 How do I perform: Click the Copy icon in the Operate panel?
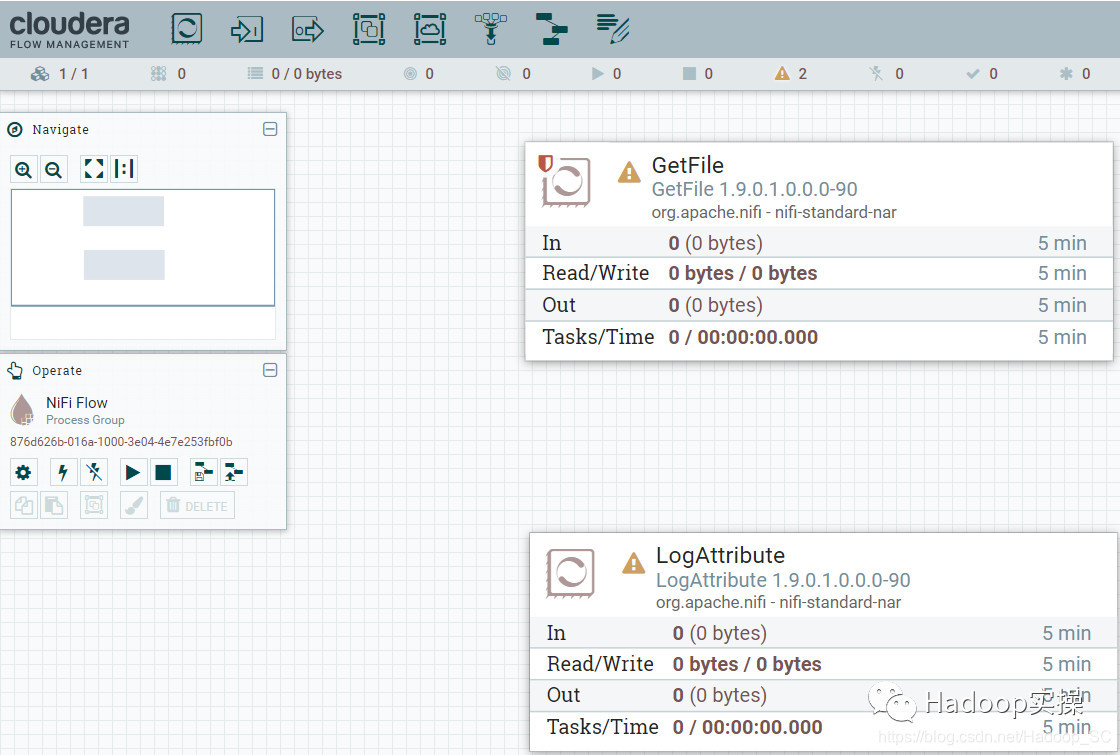tap(24, 506)
